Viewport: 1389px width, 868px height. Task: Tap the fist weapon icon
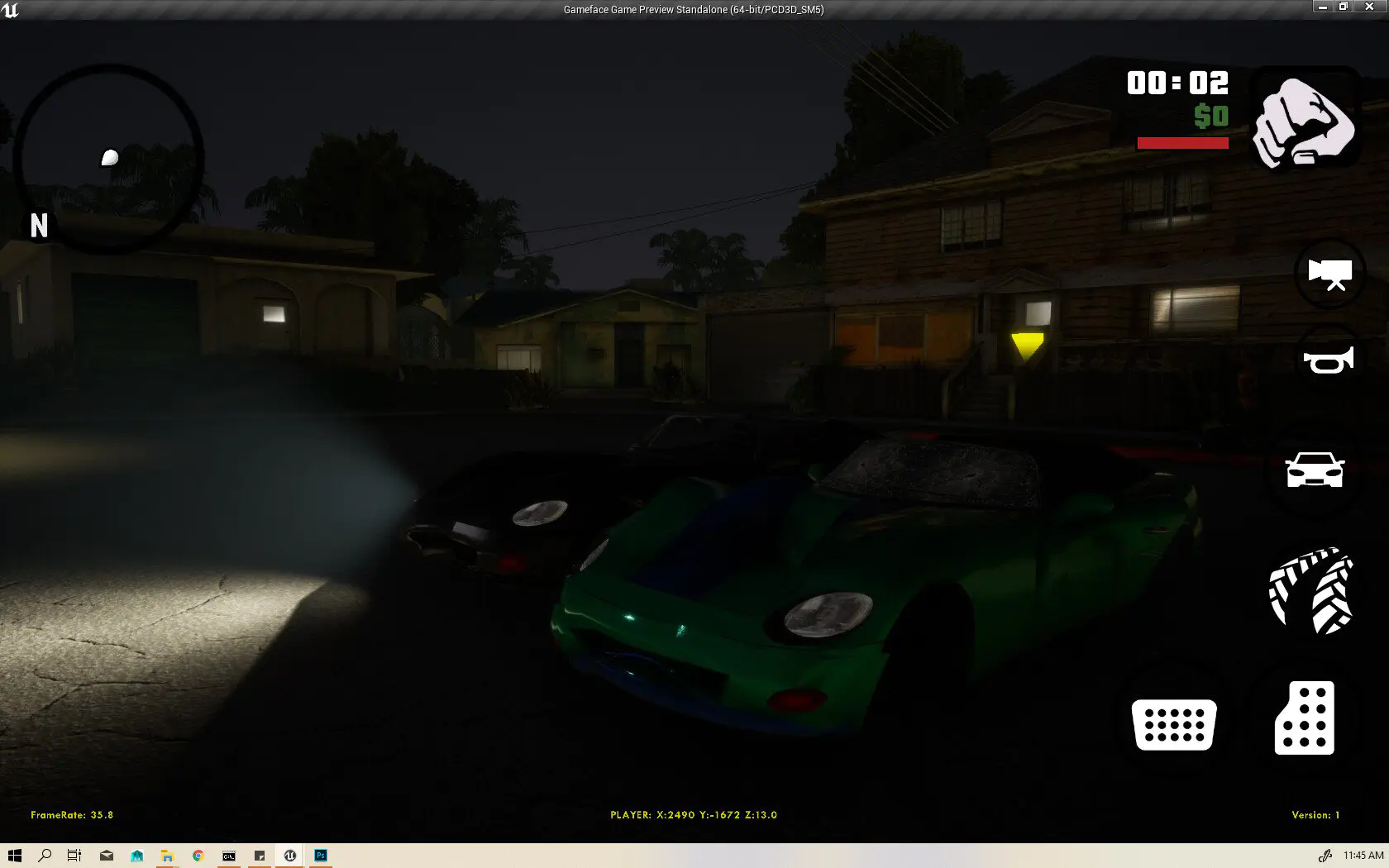(1304, 122)
